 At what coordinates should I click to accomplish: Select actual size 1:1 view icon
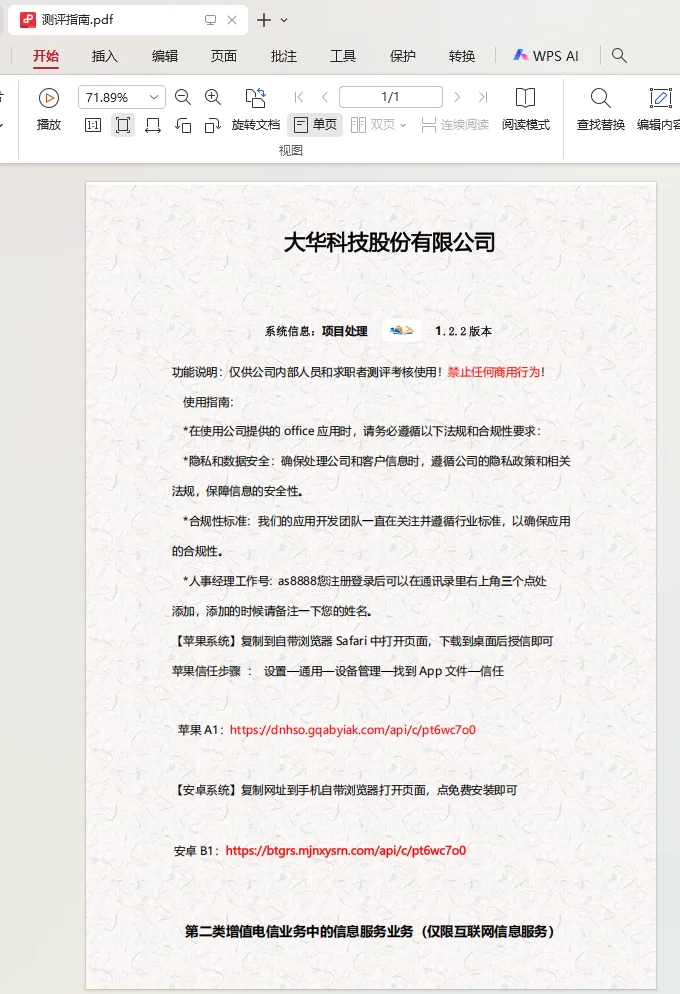tap(93, 125)
